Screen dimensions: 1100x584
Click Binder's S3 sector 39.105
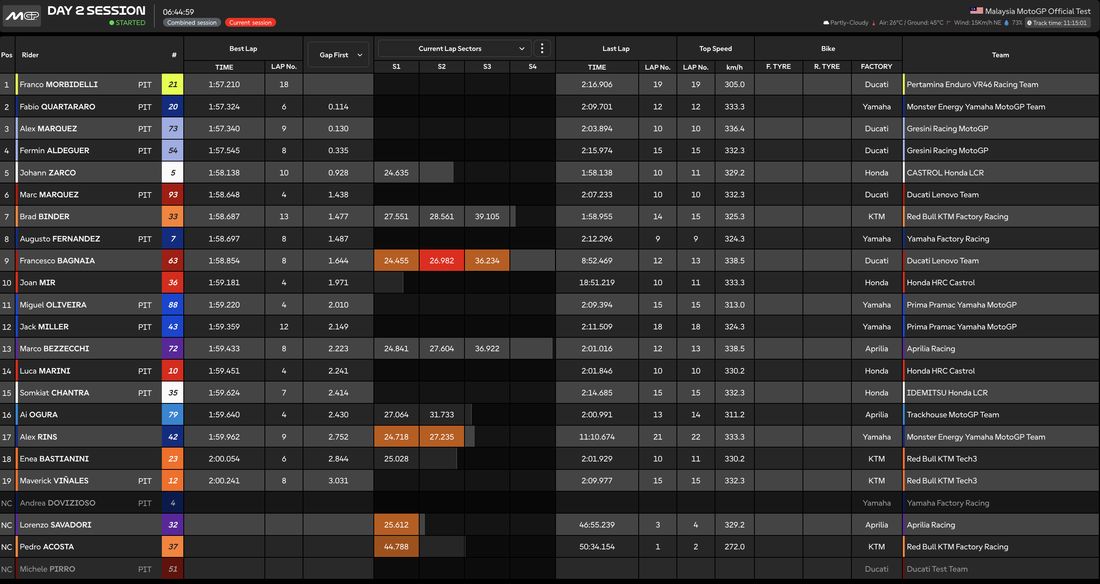(x=487, y=216)
